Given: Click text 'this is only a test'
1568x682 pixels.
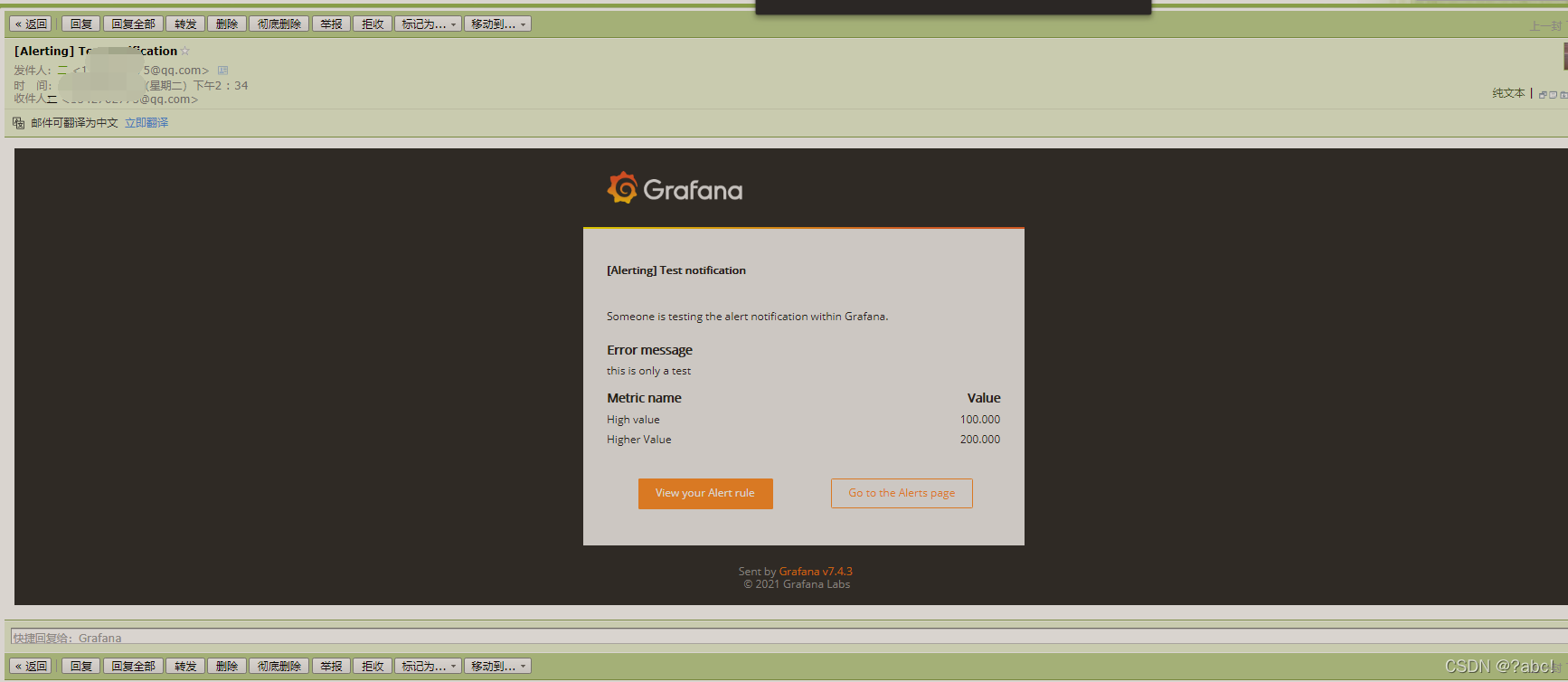Looking at the screenshot, I should coord(648,371).
